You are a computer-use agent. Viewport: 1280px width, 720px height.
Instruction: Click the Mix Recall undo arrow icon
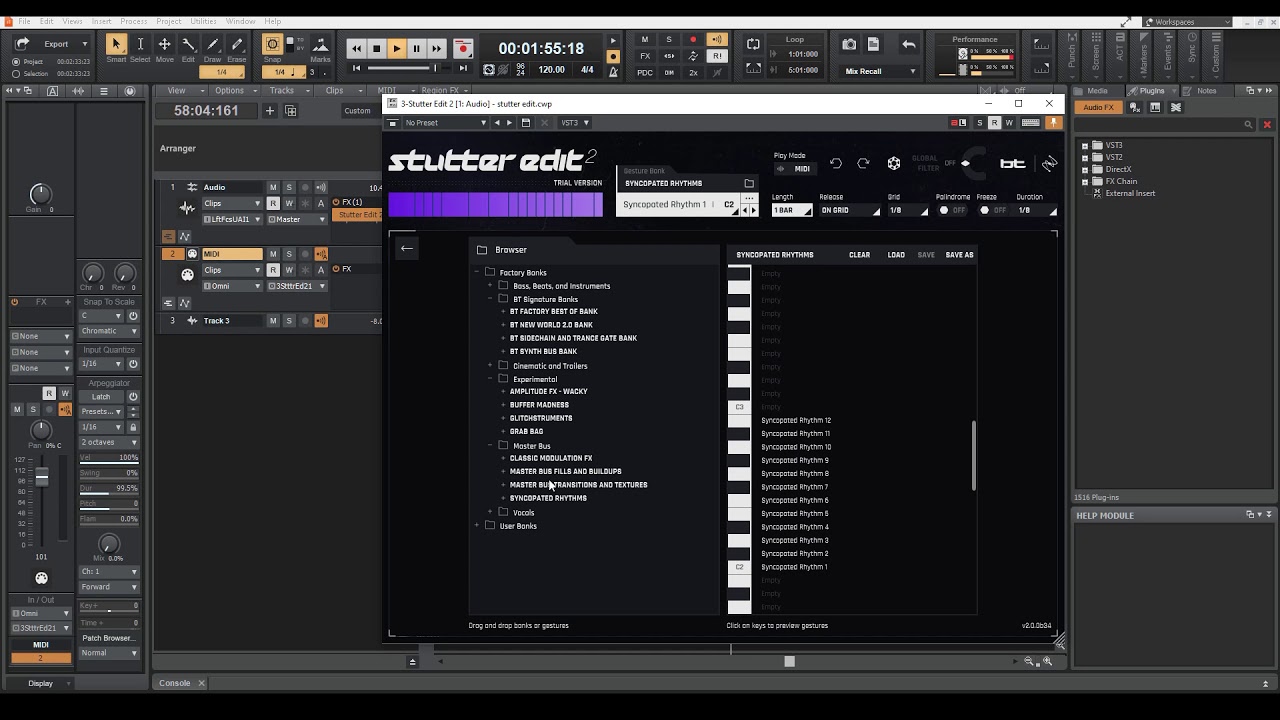click(x=908, y=44)
